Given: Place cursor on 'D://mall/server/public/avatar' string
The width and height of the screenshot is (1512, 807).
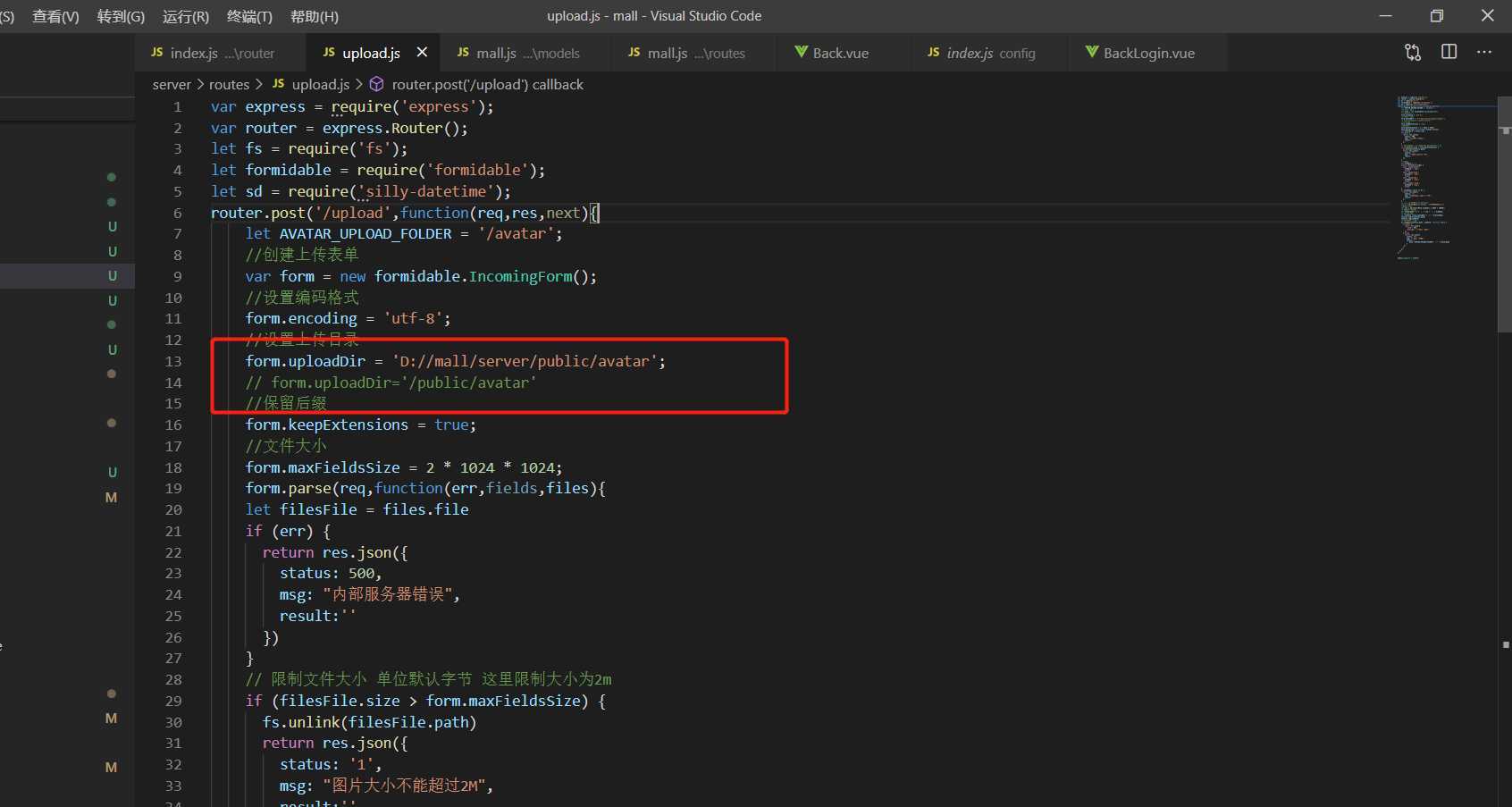Looking at the screenshot, I should point(525,361).
